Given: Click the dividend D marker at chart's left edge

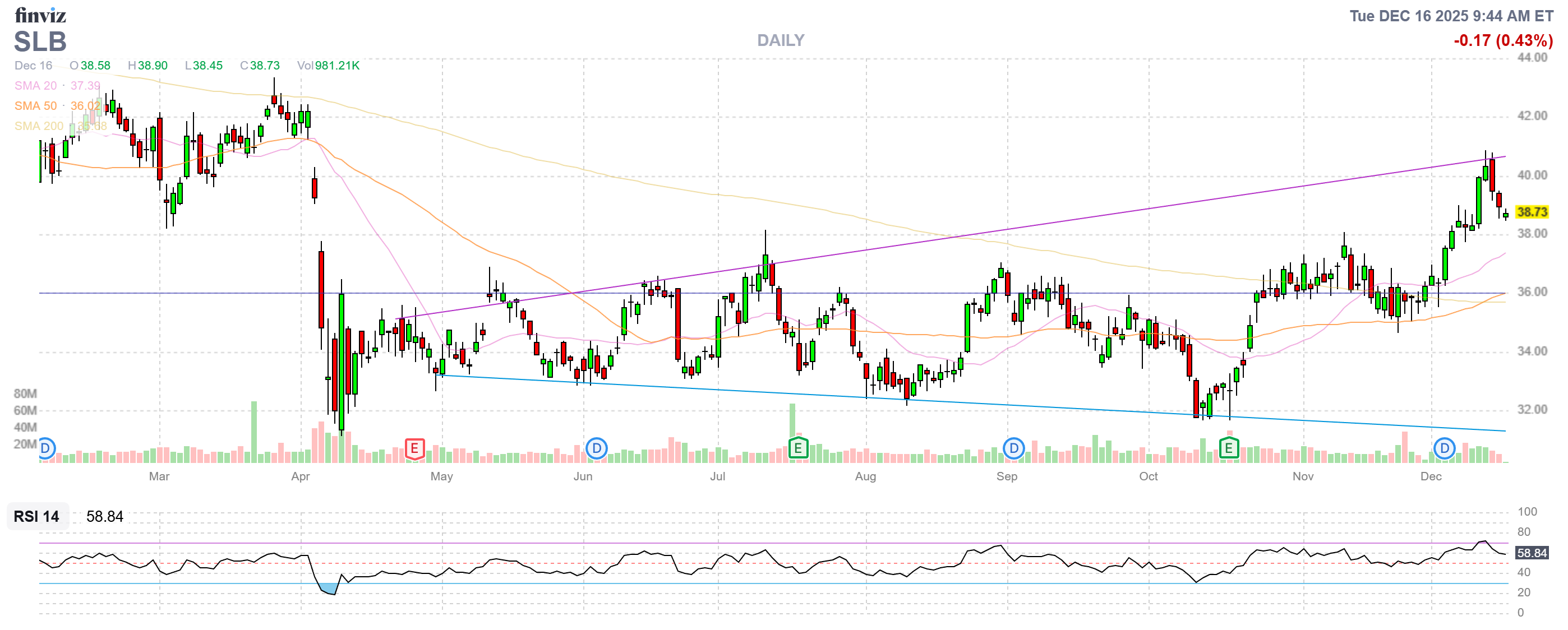Looking at the screenshot, I should tap(45, 449).
